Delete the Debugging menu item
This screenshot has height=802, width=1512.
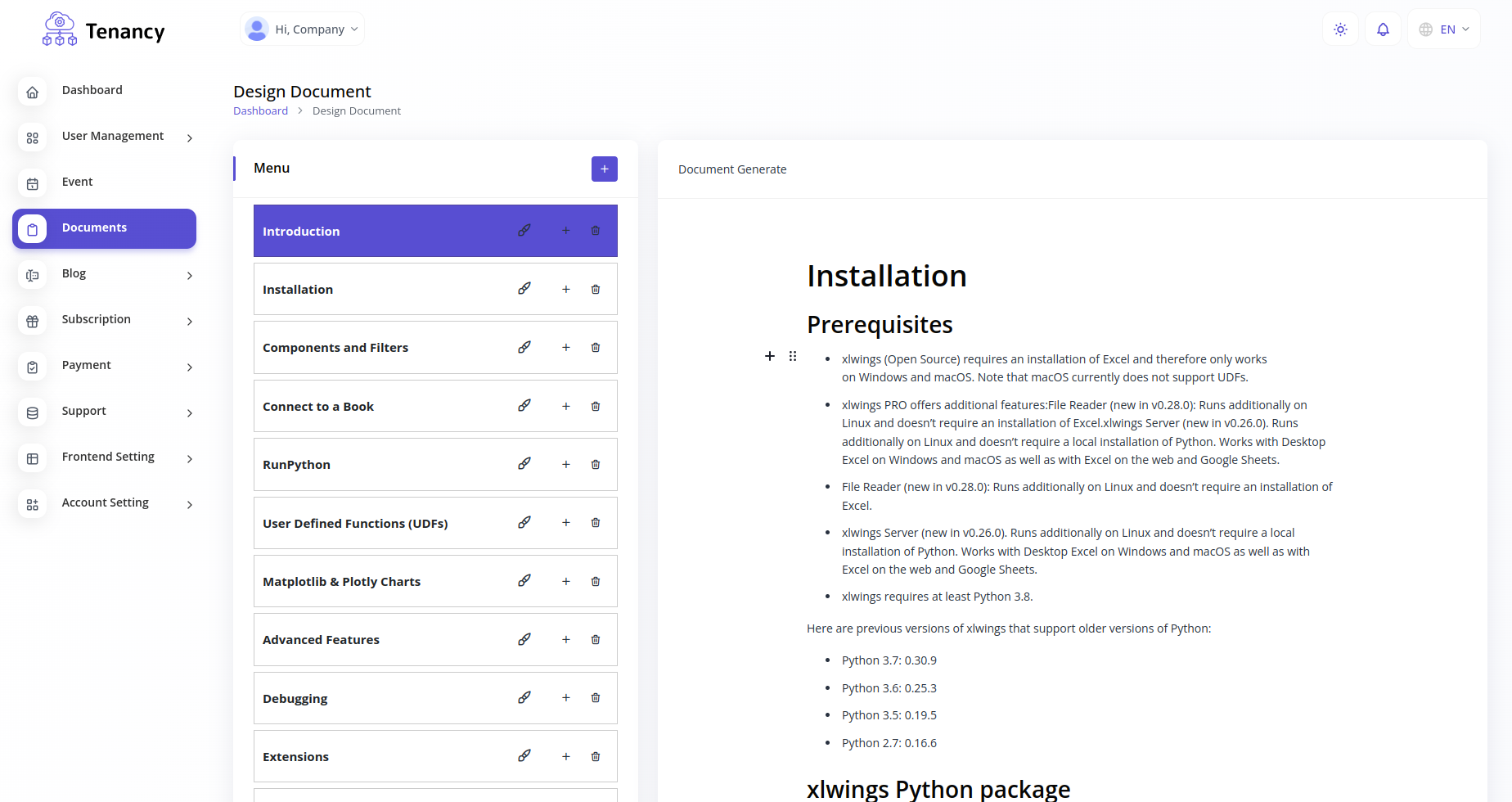point(596,698)
